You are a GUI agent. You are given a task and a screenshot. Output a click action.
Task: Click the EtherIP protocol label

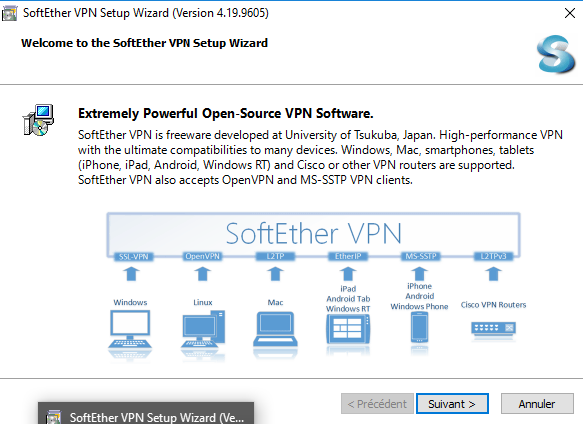coord(348,256)
